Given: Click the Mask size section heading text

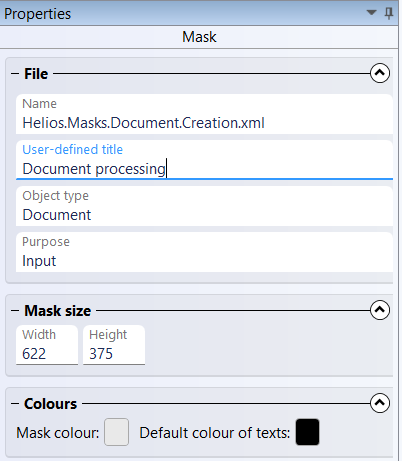Looking at the screenshot, I should point(58,311).
